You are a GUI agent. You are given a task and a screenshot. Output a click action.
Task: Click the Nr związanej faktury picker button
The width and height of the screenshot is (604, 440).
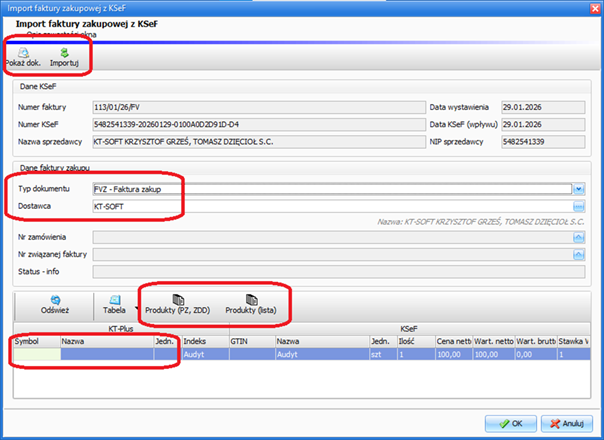(x=579, y=254)
